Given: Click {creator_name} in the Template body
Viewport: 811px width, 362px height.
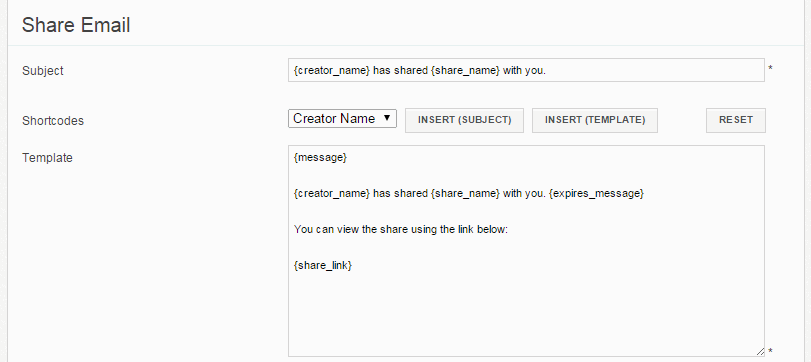Looking at the screenshot, I should coord(332,193).
